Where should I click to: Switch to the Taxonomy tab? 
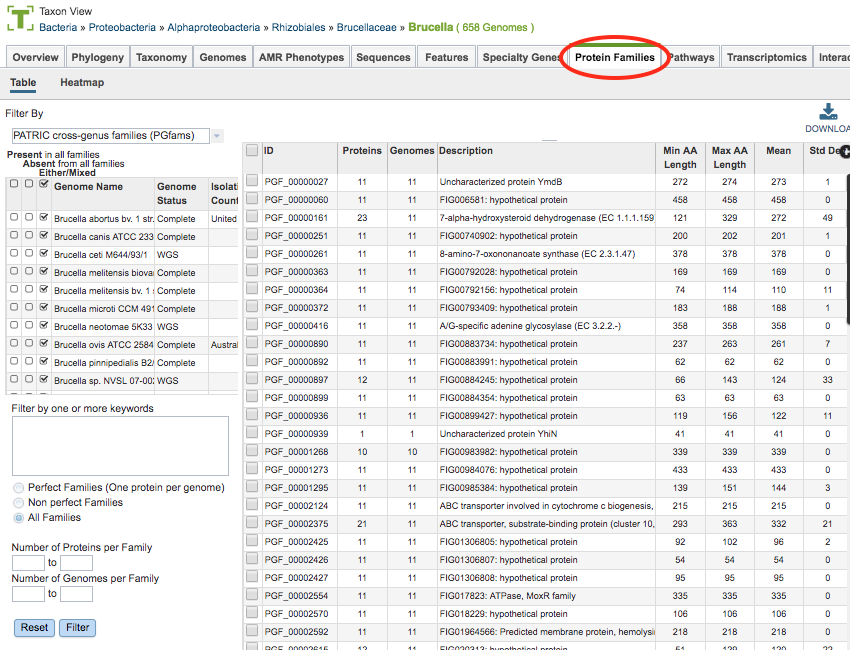[161, 57]
